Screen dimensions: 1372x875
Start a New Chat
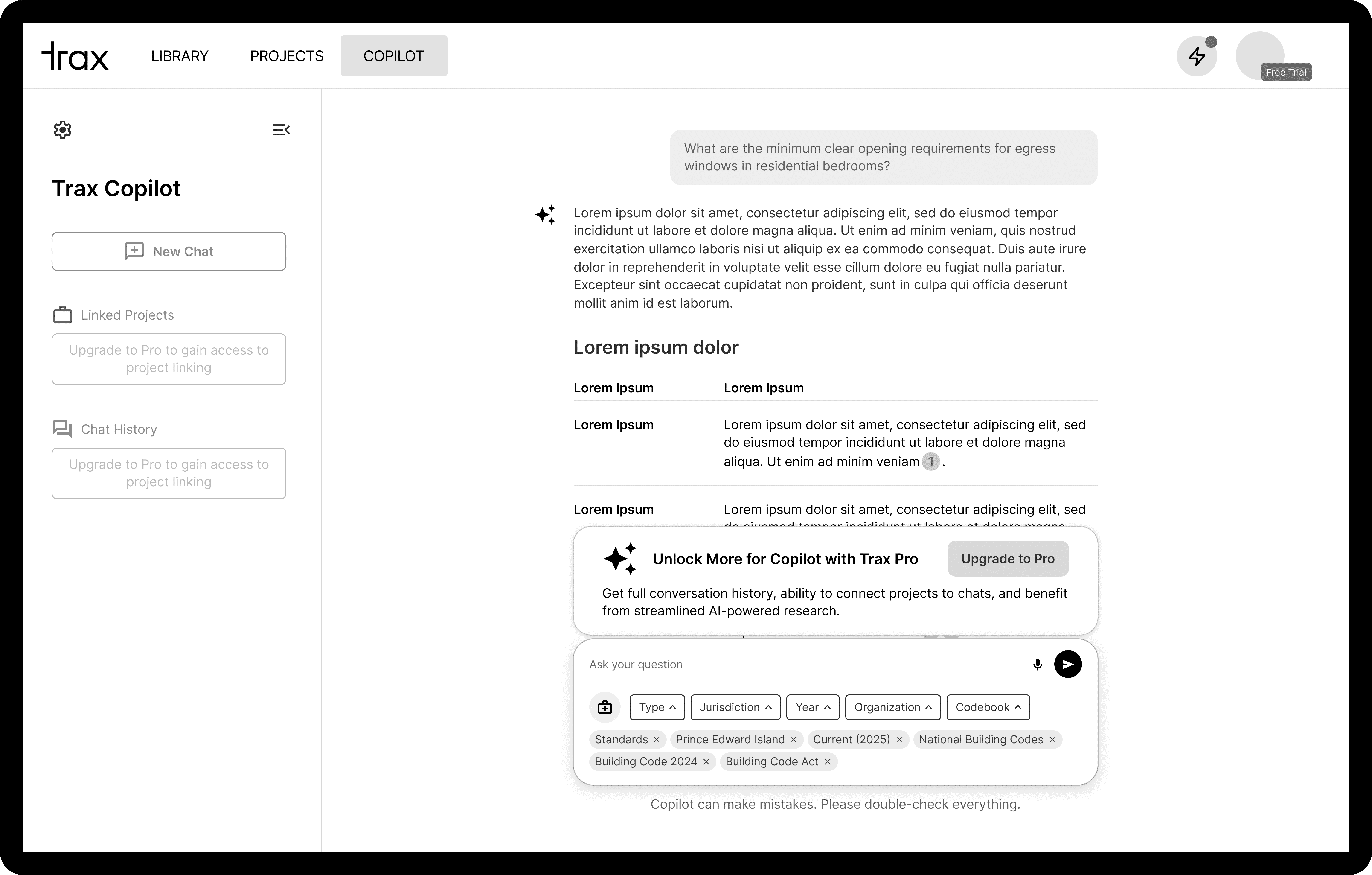pos(169,251)
